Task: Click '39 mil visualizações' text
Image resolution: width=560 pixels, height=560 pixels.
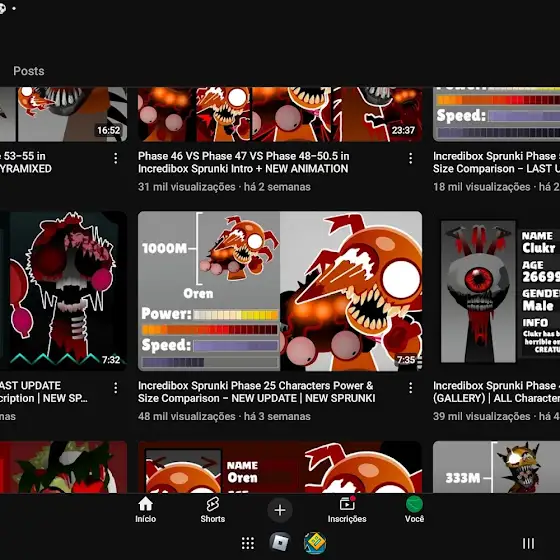Action: click(x=481, y=416)
